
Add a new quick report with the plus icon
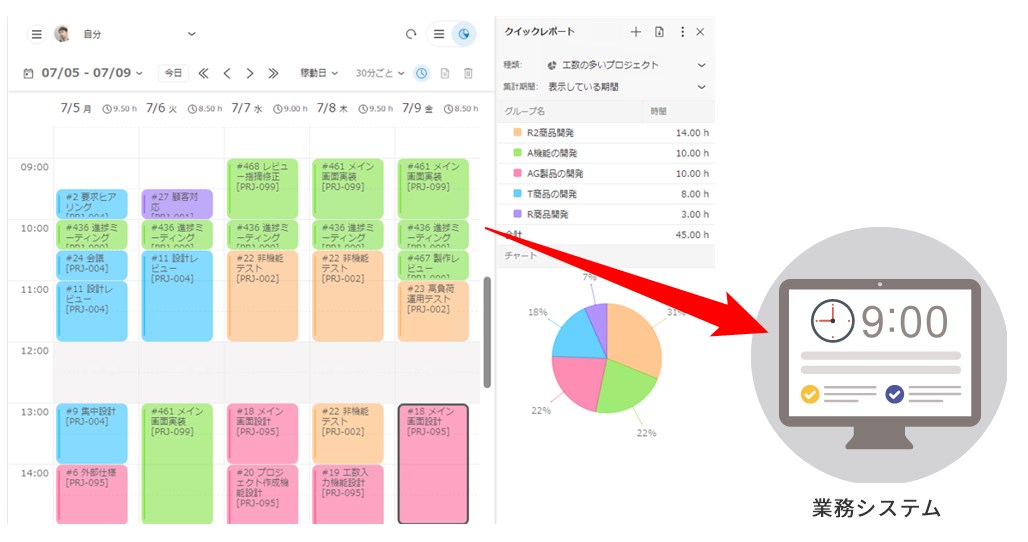(636, 32)
